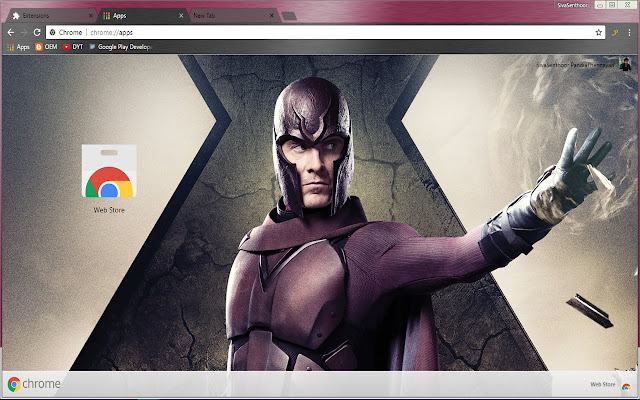This screenshot has width=640, height=400.
Task: Open Web Store link in bottom bar
Action: click(x=610, y=384)
